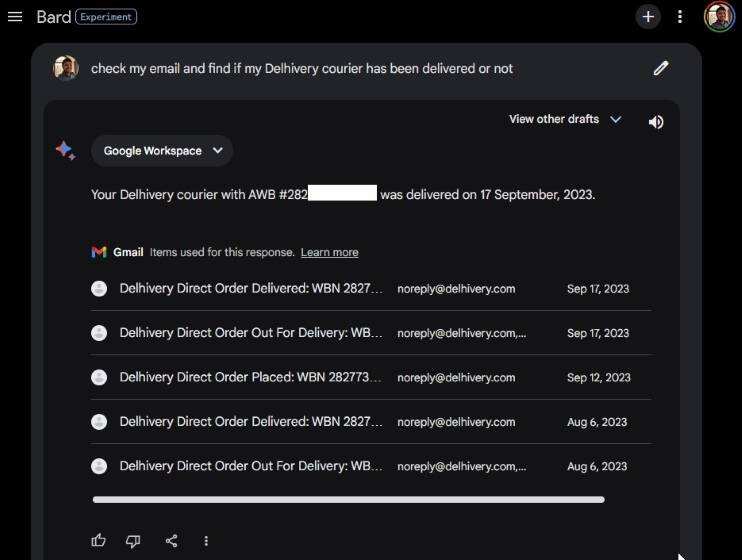This screenshot has height=560, width=742.
Task: Start a new chat with plus icon
Action: click(x=648, y=17)
